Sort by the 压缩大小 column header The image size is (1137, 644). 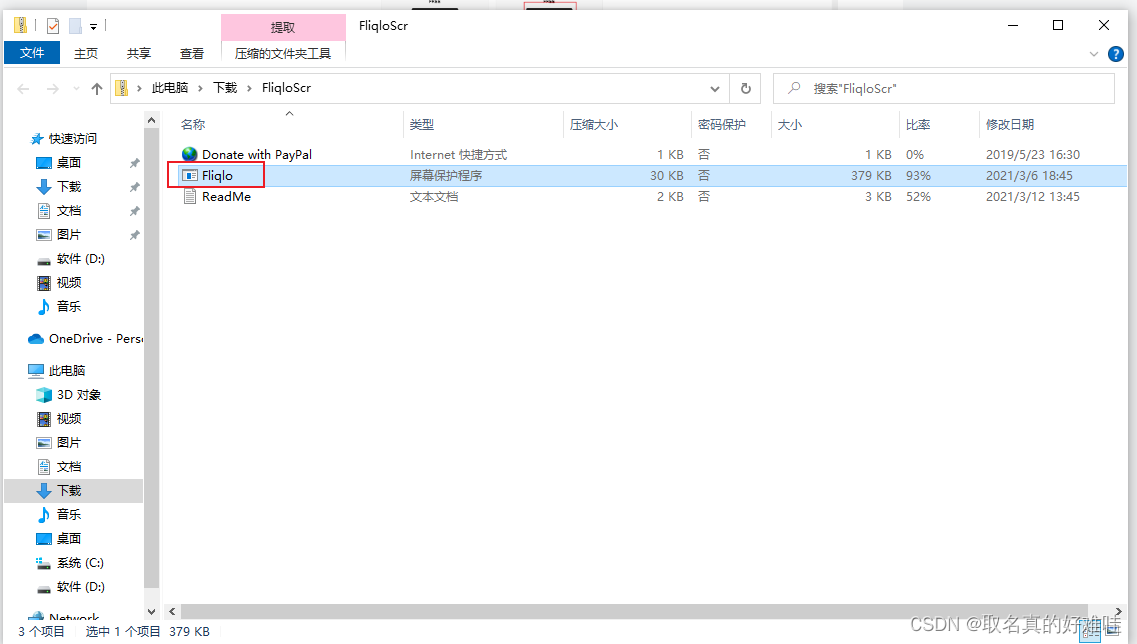594,125
